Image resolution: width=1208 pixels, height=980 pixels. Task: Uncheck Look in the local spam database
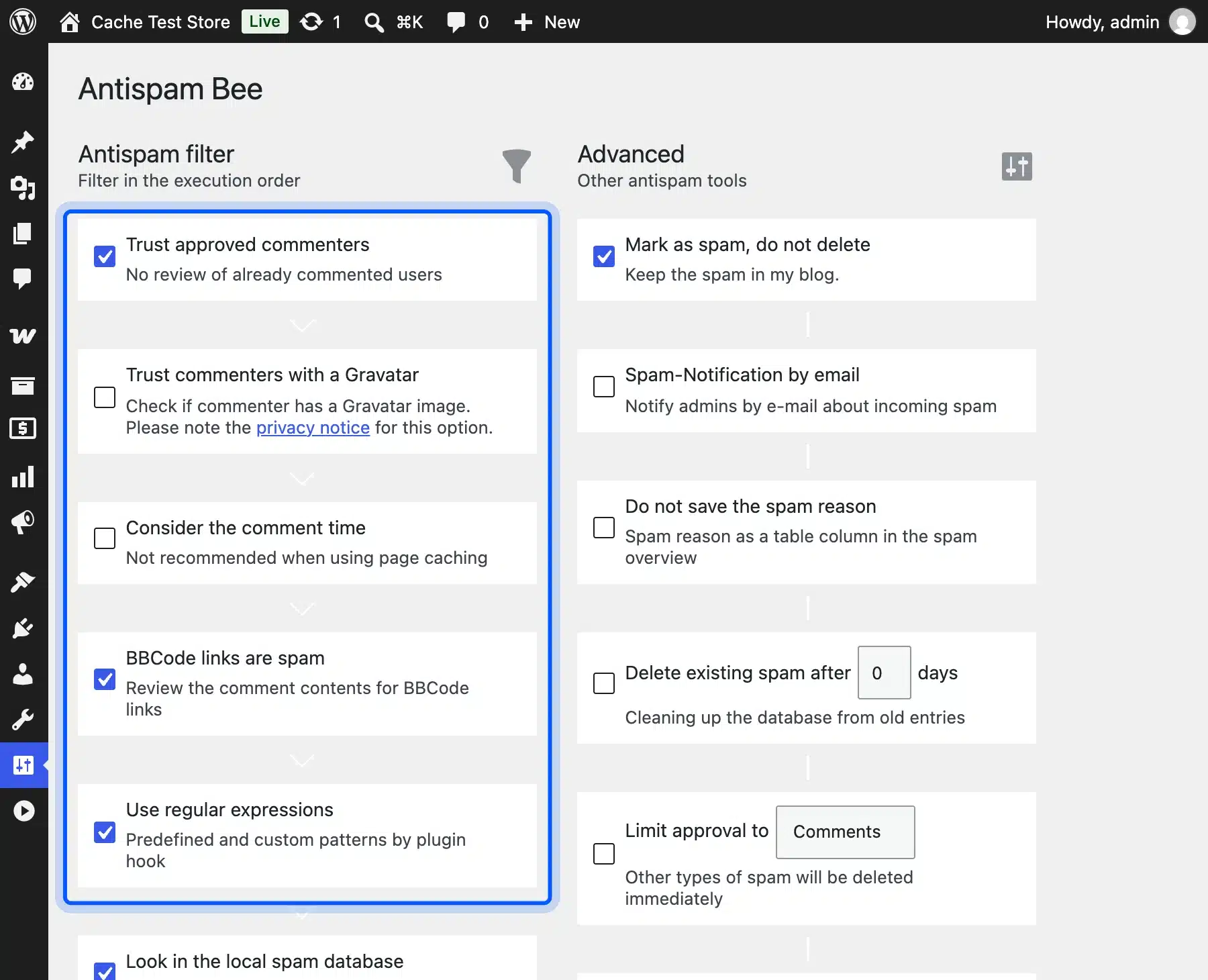pyautogui.click(x=105, y=972)
